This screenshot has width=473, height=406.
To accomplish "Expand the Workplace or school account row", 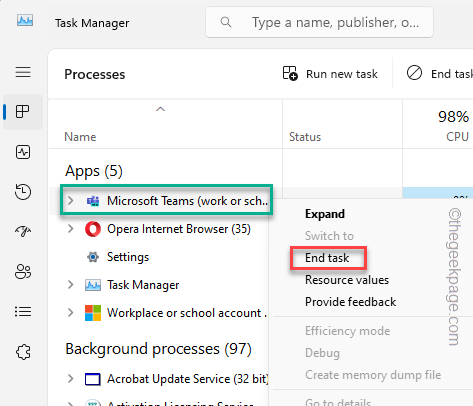I will click(70, 313).
